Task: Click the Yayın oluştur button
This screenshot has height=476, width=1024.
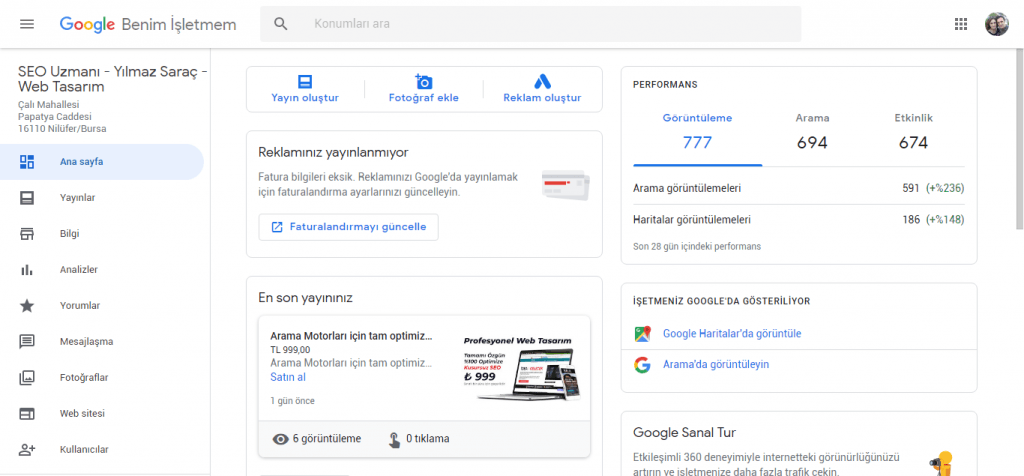Action: click(x=305, y=89)
